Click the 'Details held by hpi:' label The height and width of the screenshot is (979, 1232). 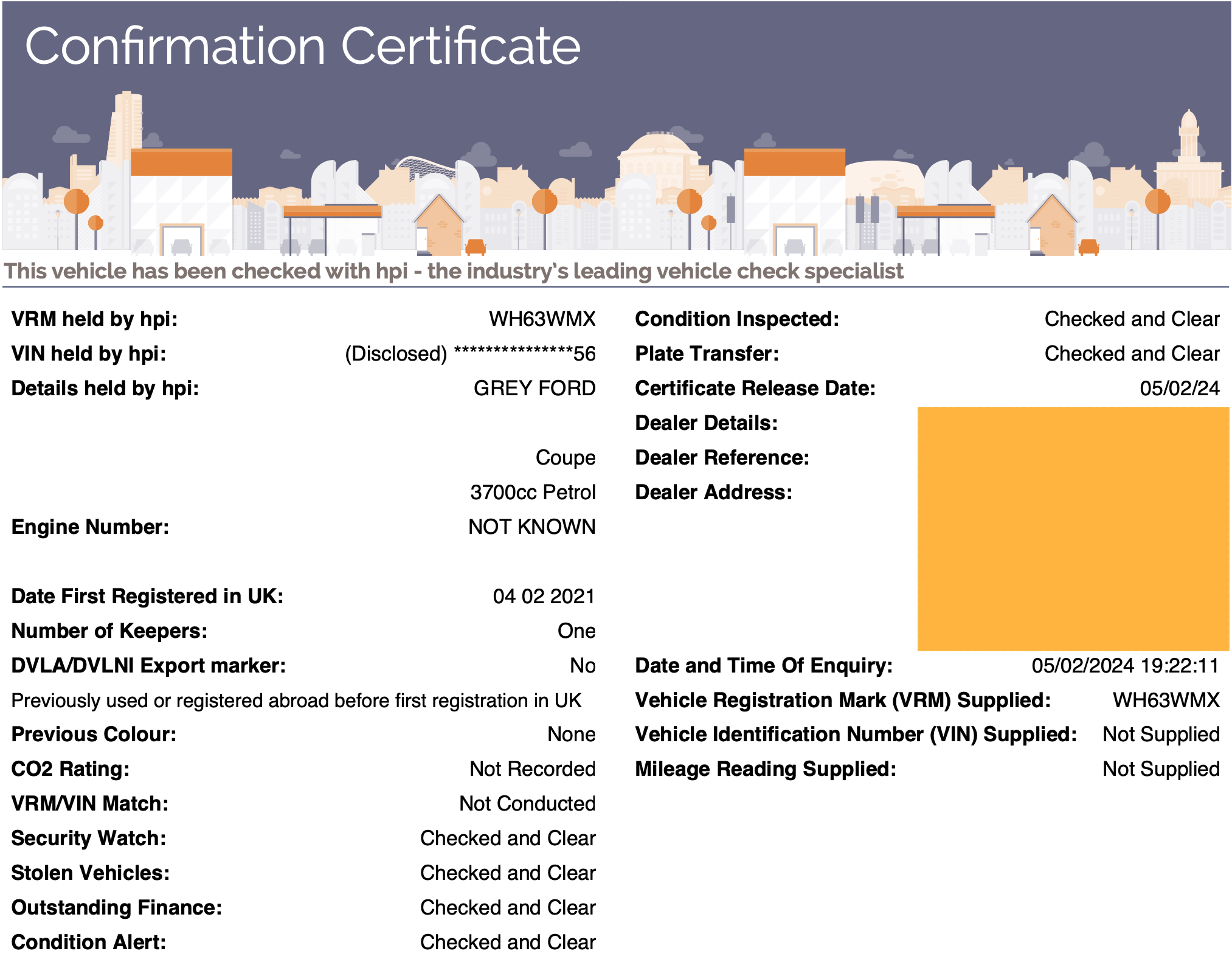point(105,388)
